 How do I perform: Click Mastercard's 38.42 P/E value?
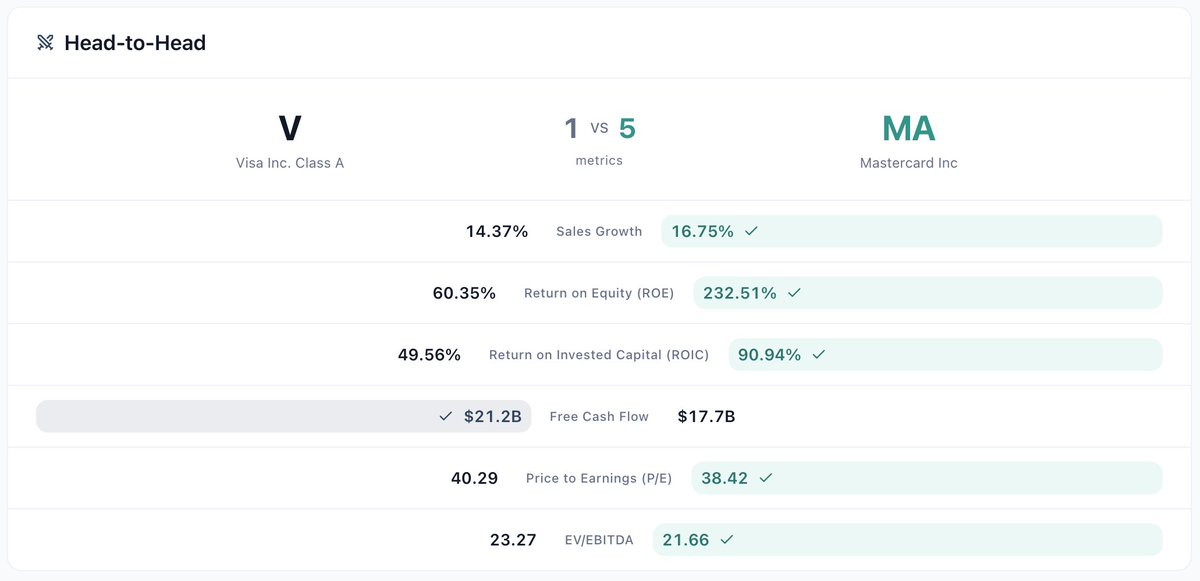click(724, 478)
